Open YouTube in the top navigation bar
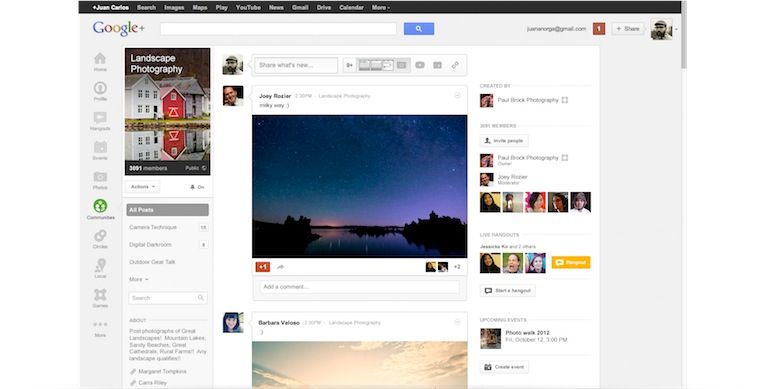Image resolution: width=760 pixels, height=389 pixels. pyautogui.click(x=248, y=7)
